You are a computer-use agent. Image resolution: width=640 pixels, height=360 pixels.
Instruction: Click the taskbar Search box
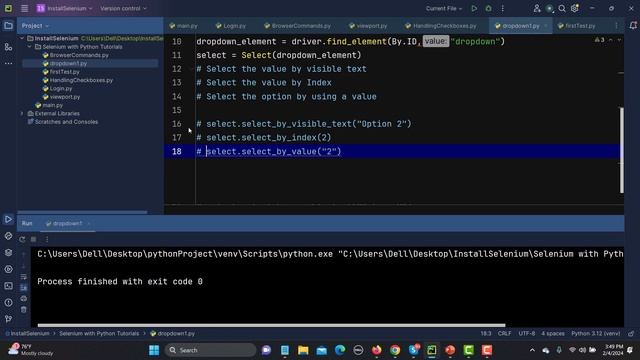211,350
